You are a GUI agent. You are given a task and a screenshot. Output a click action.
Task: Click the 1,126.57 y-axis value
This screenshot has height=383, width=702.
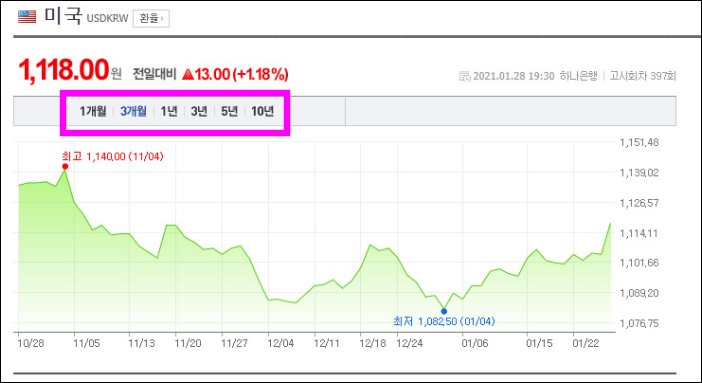[x=639, y=203]
